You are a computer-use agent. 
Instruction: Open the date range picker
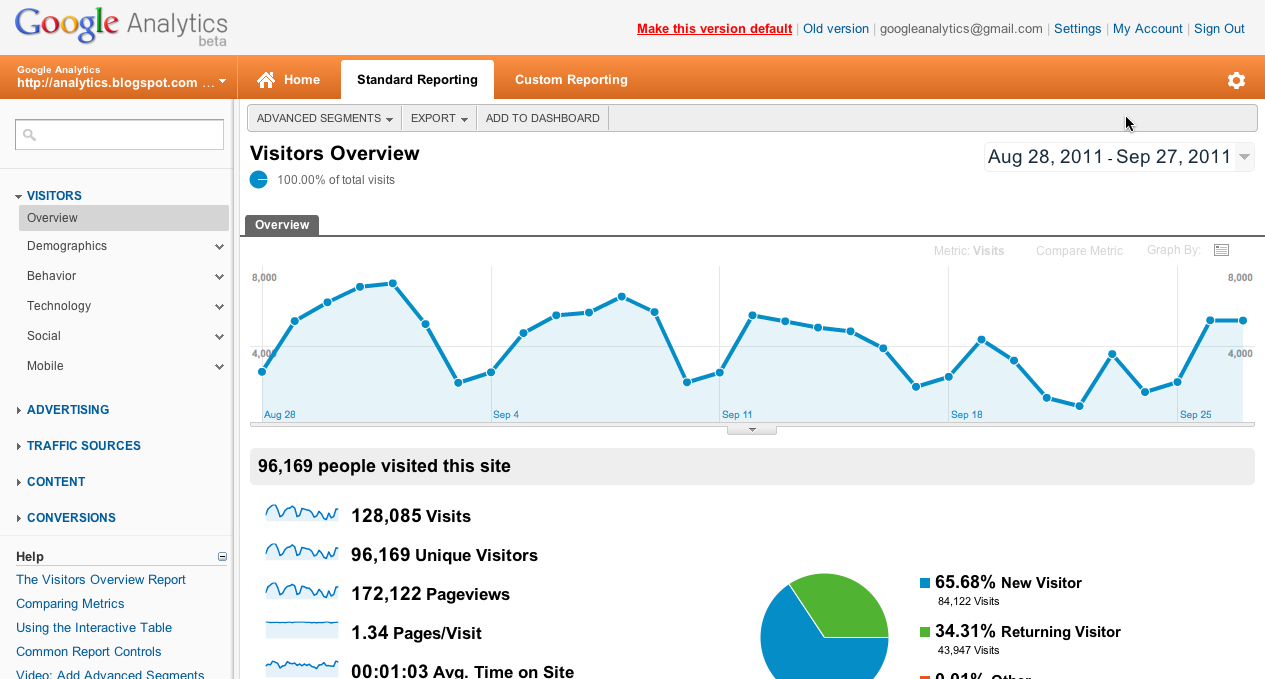(x=1119, y=157)
